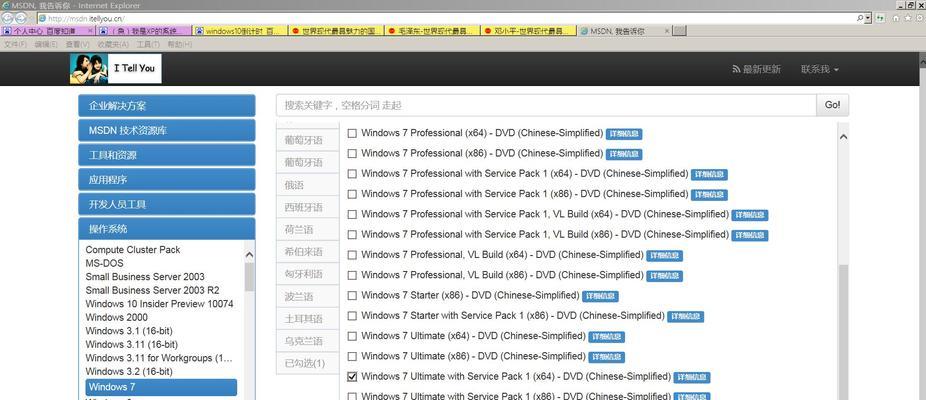Tick Professional with Service Pack 1 (x64) checkbox
The image size is (926, 400).
352,174
